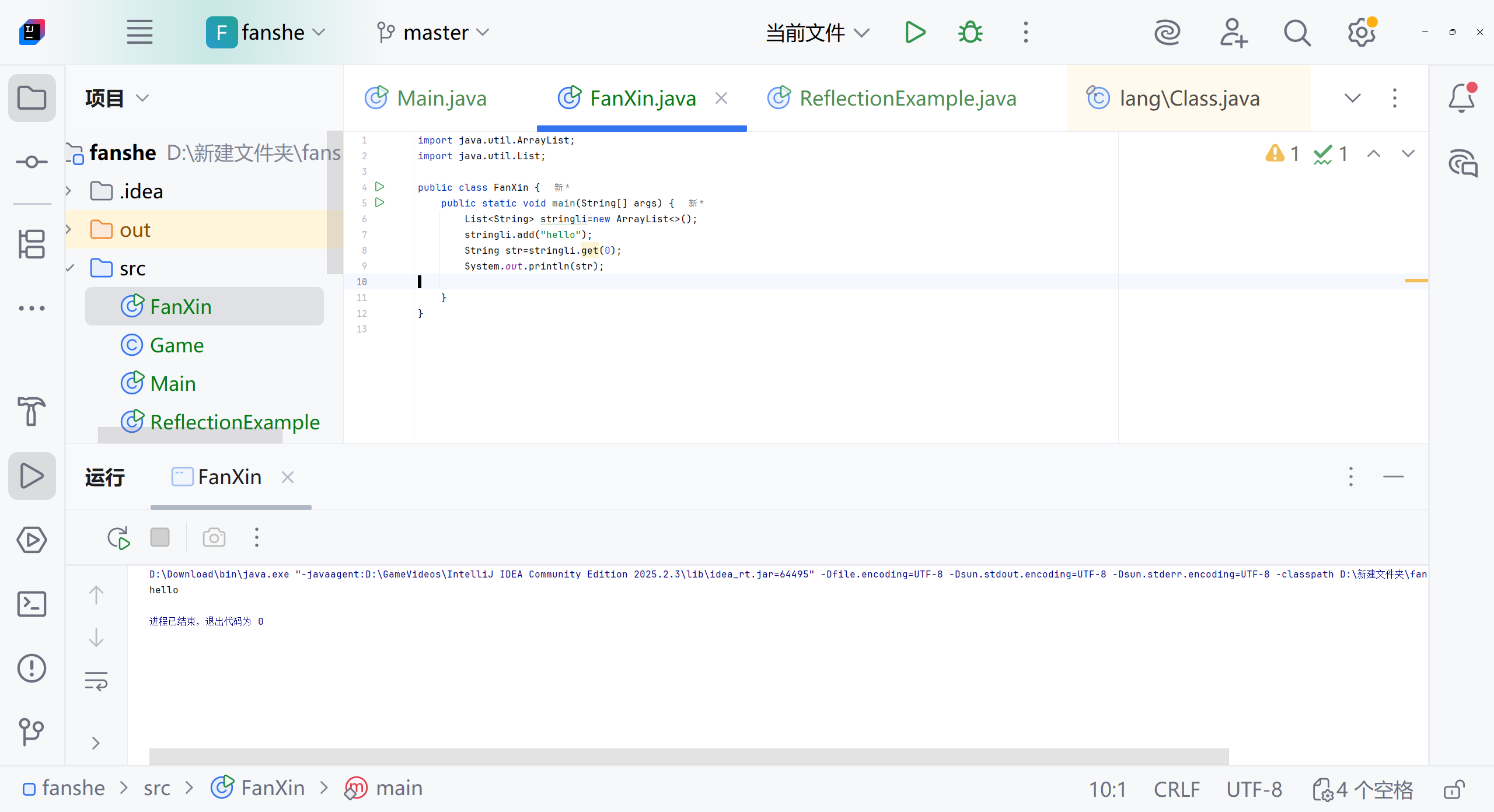Start debugging with the bug icon
The image size is (1494, 812).
click(x=970, y=33)
